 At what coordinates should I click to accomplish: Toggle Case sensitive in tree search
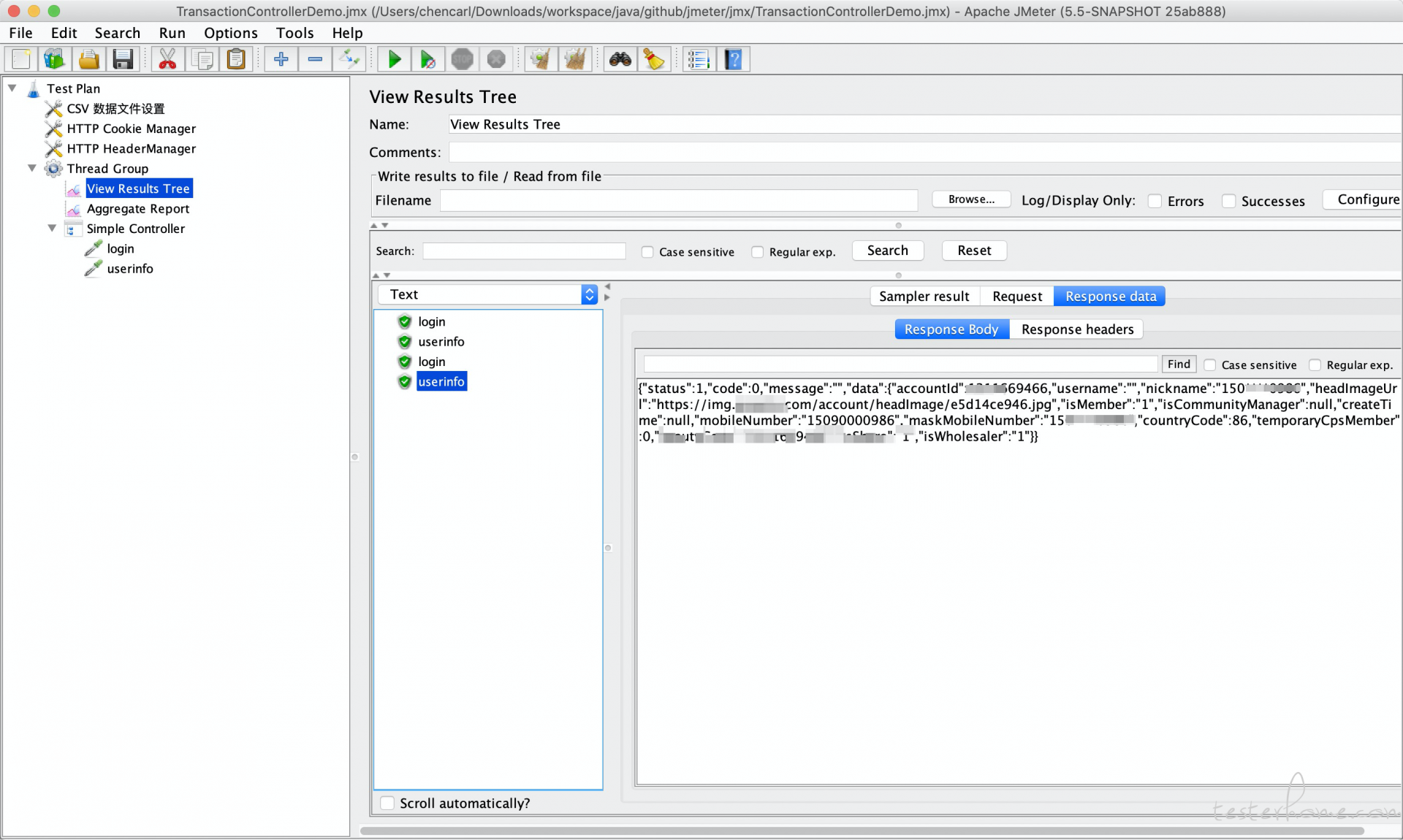(x=647, y=252)
